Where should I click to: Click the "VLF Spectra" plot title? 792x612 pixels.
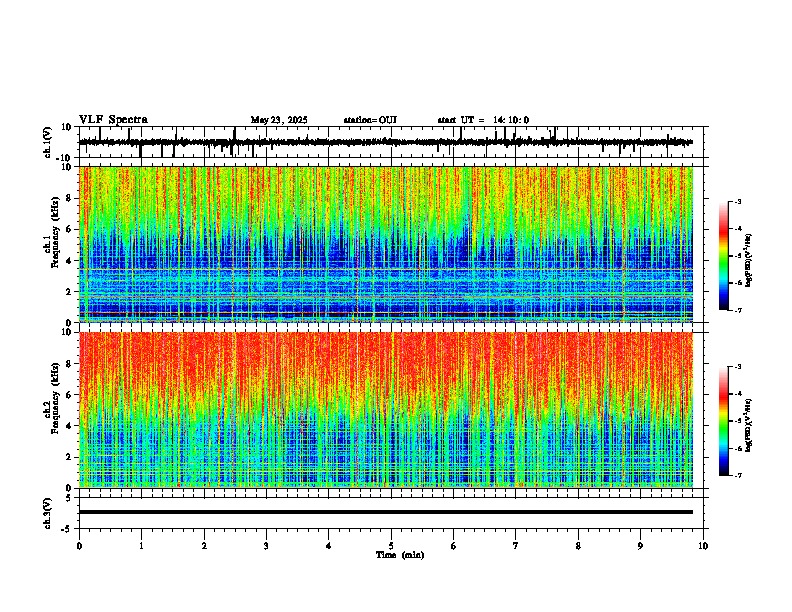pyautogui.click(x=113, y=120)
